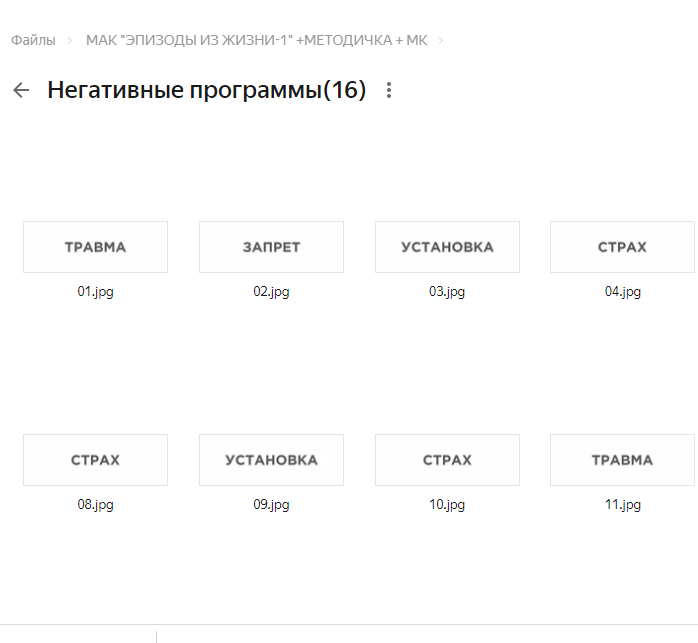Select the 08.jpg file name

point(95,505)
